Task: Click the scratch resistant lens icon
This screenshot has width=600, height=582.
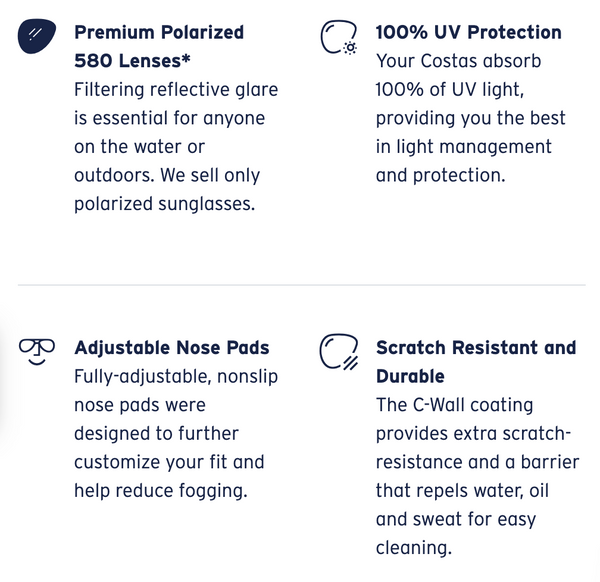Action: point(339,352)
